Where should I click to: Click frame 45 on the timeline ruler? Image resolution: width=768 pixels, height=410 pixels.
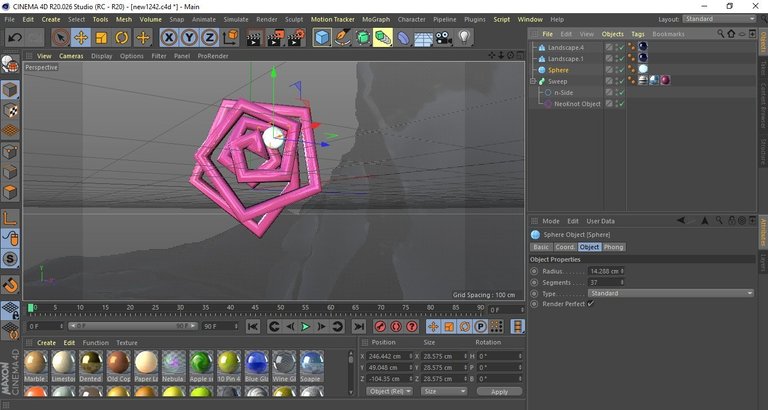255,308
